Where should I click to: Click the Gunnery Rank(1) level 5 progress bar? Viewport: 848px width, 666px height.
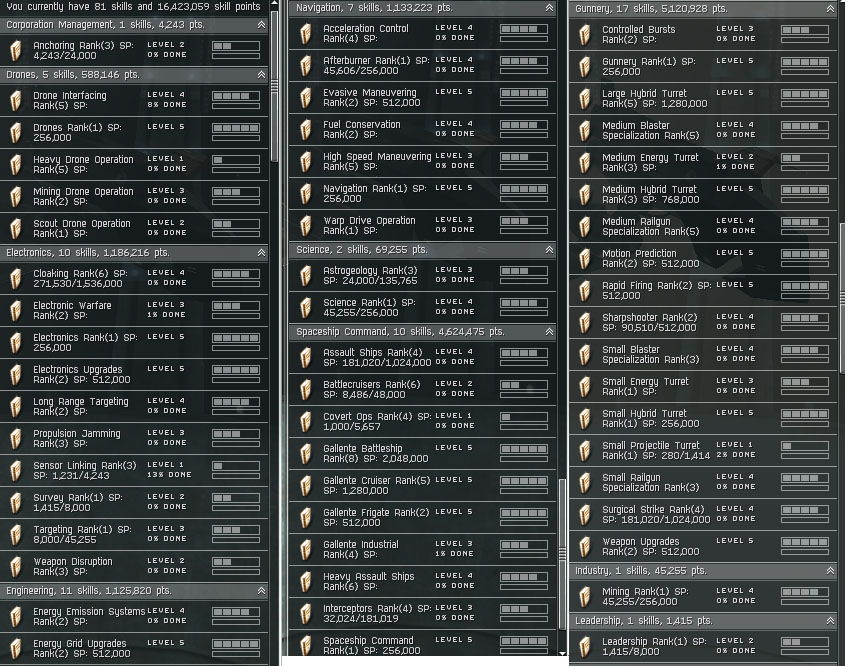(x=805, y=62)
